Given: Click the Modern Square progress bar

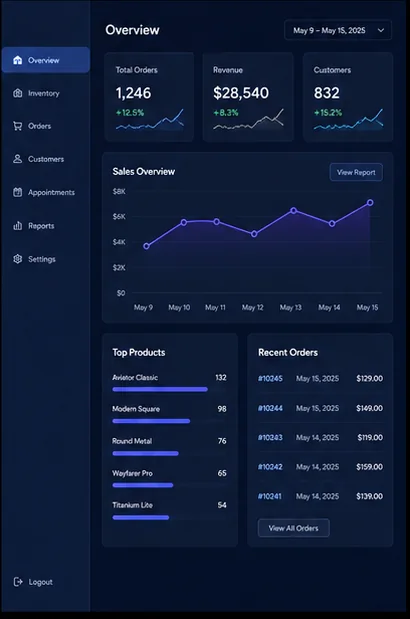Looking at the screenshot, I should pos(151,421).
